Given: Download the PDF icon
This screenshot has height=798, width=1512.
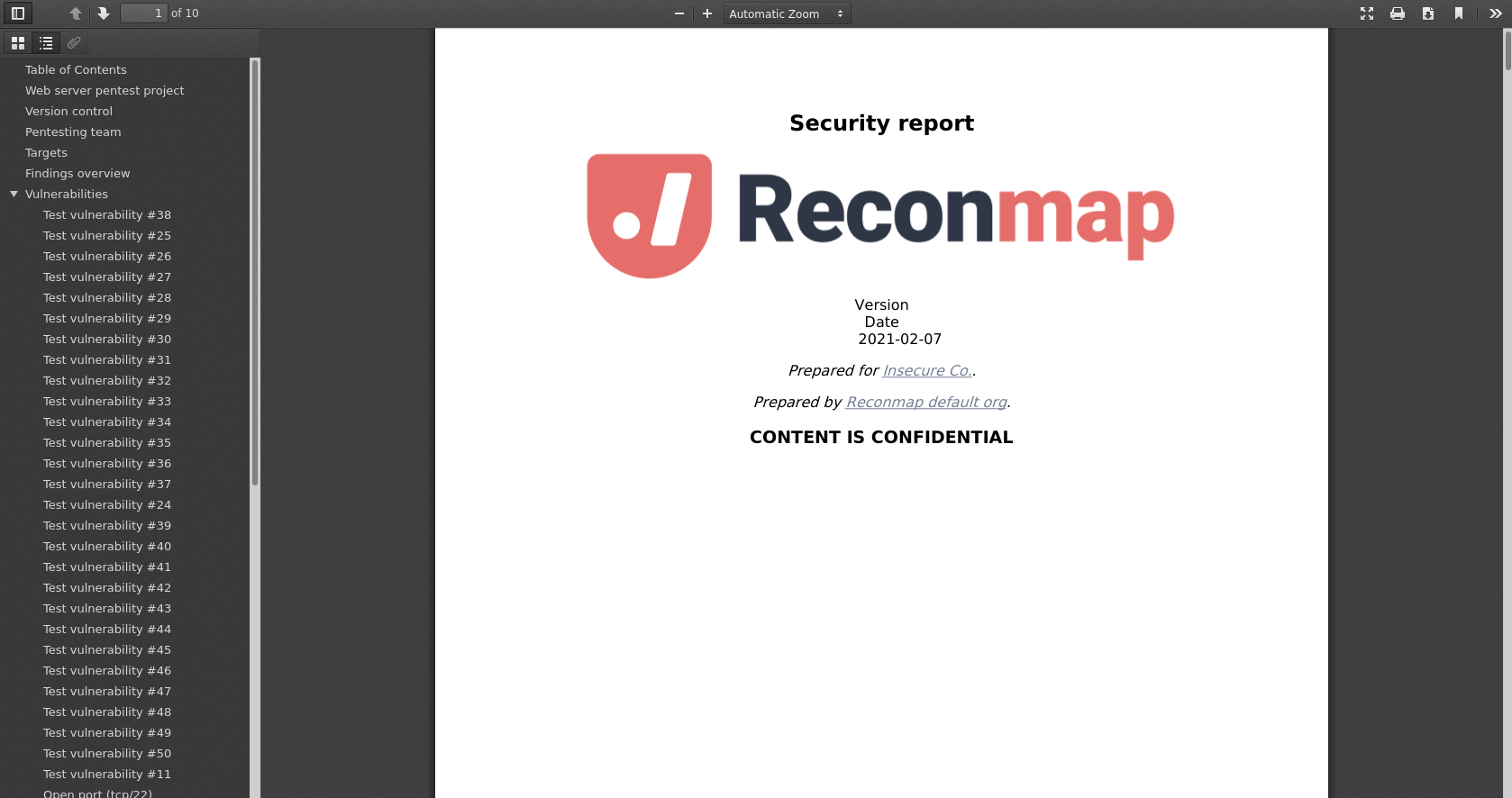Looking at the screenshot, I should 1428,14.
